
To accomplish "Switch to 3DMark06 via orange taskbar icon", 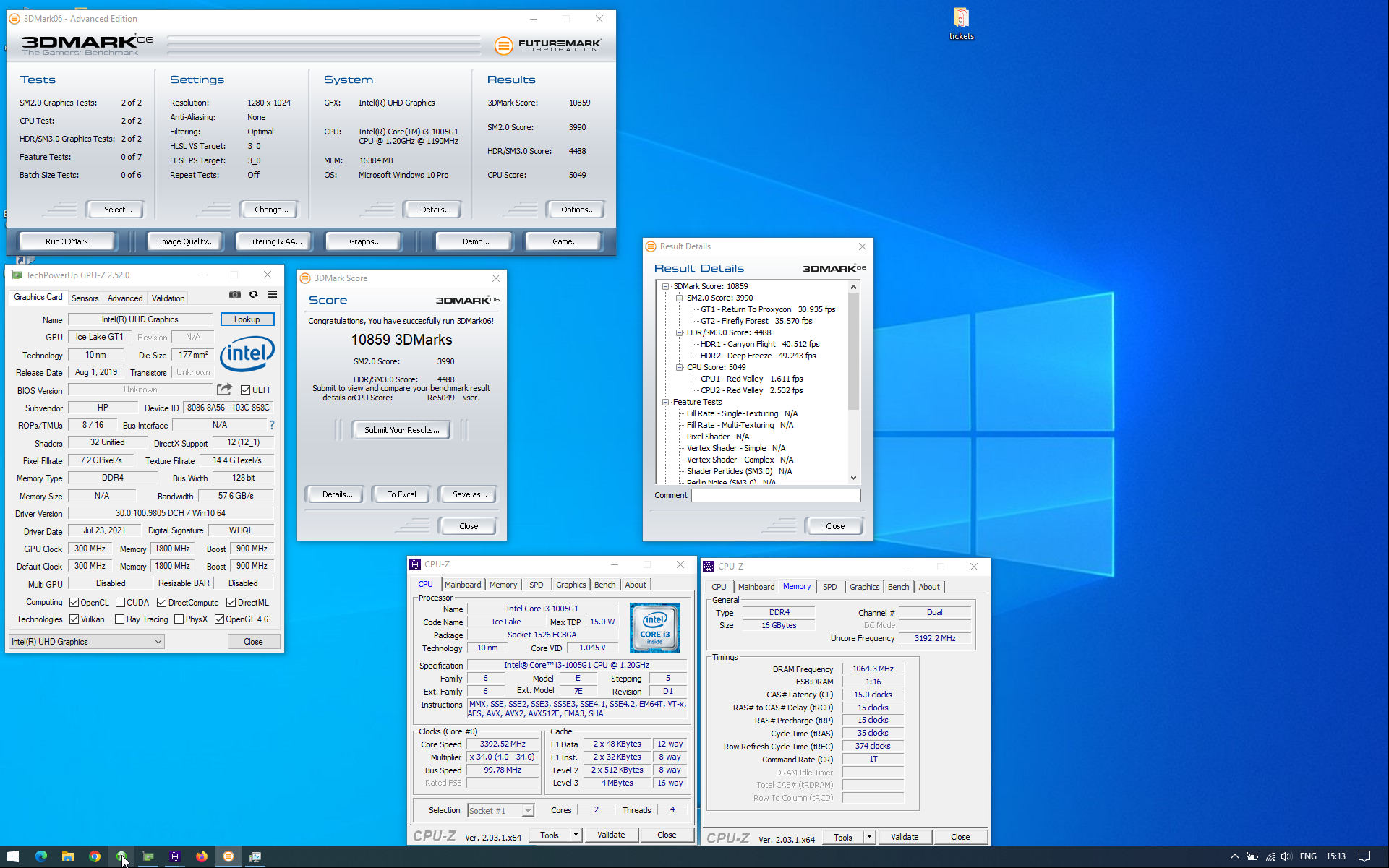I will click(x=228, y=856).
